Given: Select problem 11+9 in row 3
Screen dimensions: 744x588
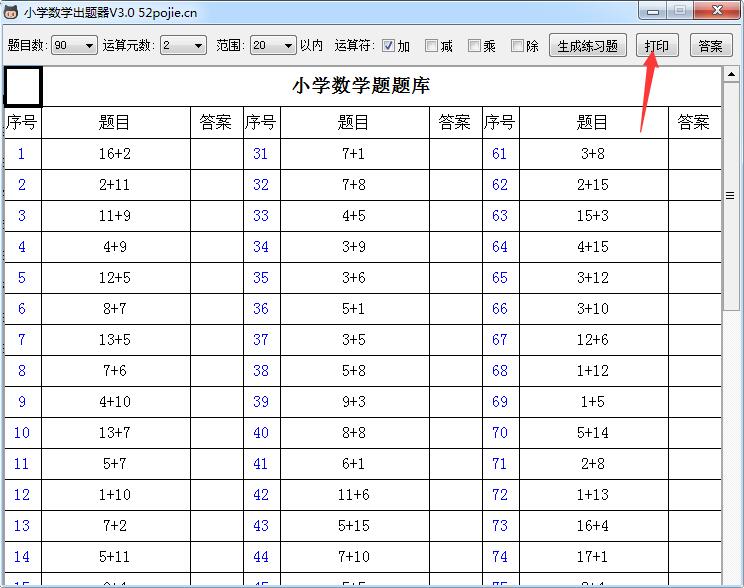Looking at the screenshot, I should pos(115,216).
